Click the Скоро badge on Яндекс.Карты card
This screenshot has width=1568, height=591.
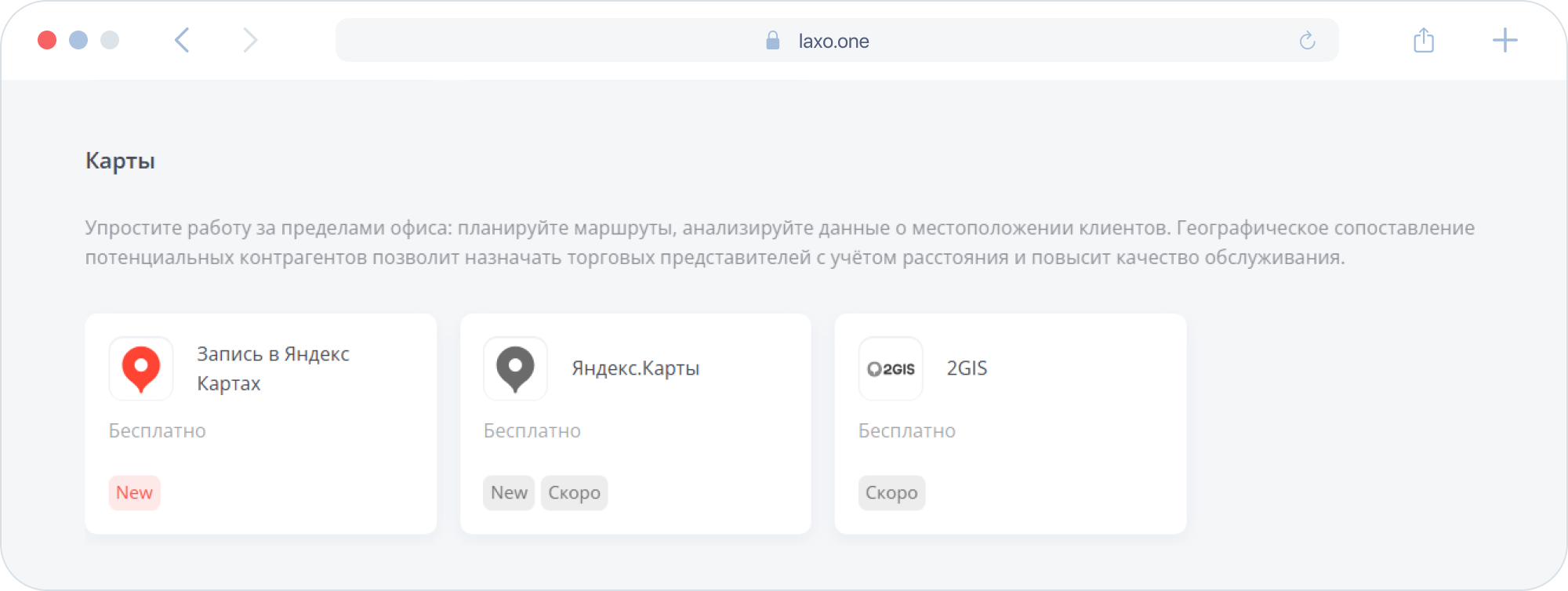(x=574, y=493)
